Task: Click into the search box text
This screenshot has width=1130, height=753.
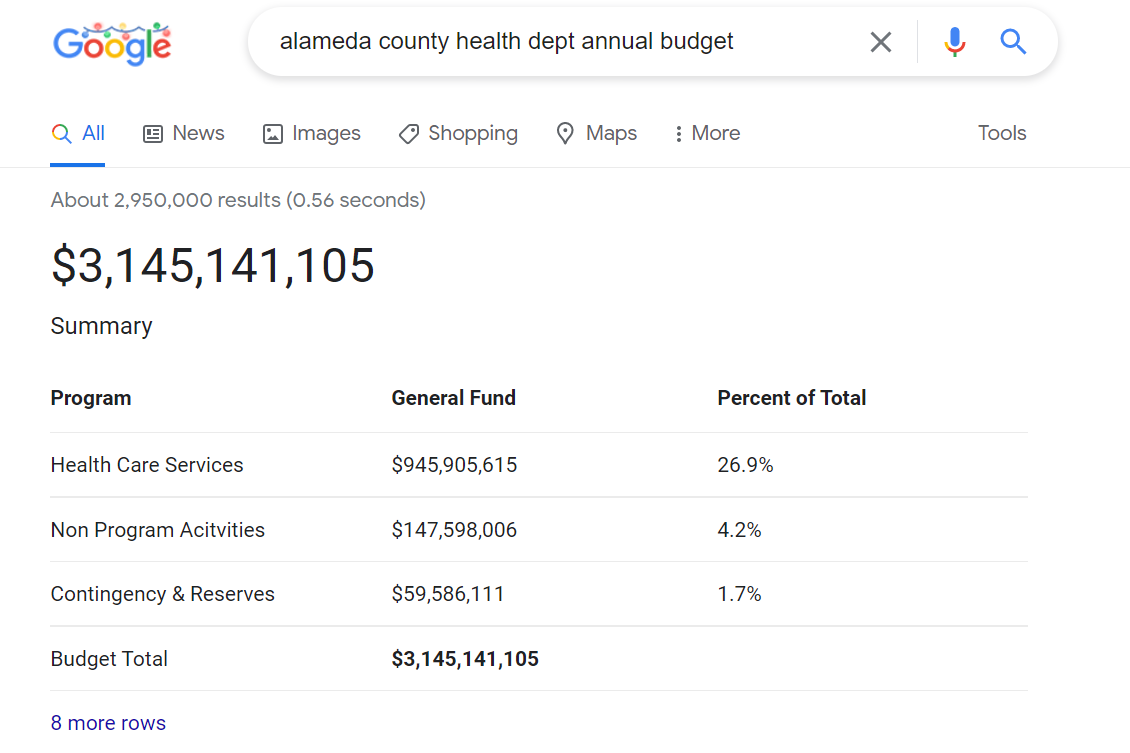Action: pos(506,41)
